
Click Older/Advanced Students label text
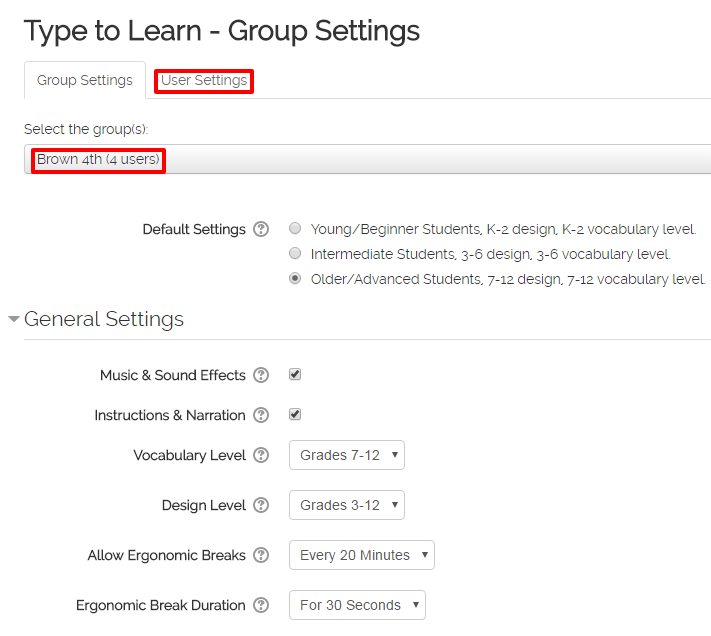508,279
